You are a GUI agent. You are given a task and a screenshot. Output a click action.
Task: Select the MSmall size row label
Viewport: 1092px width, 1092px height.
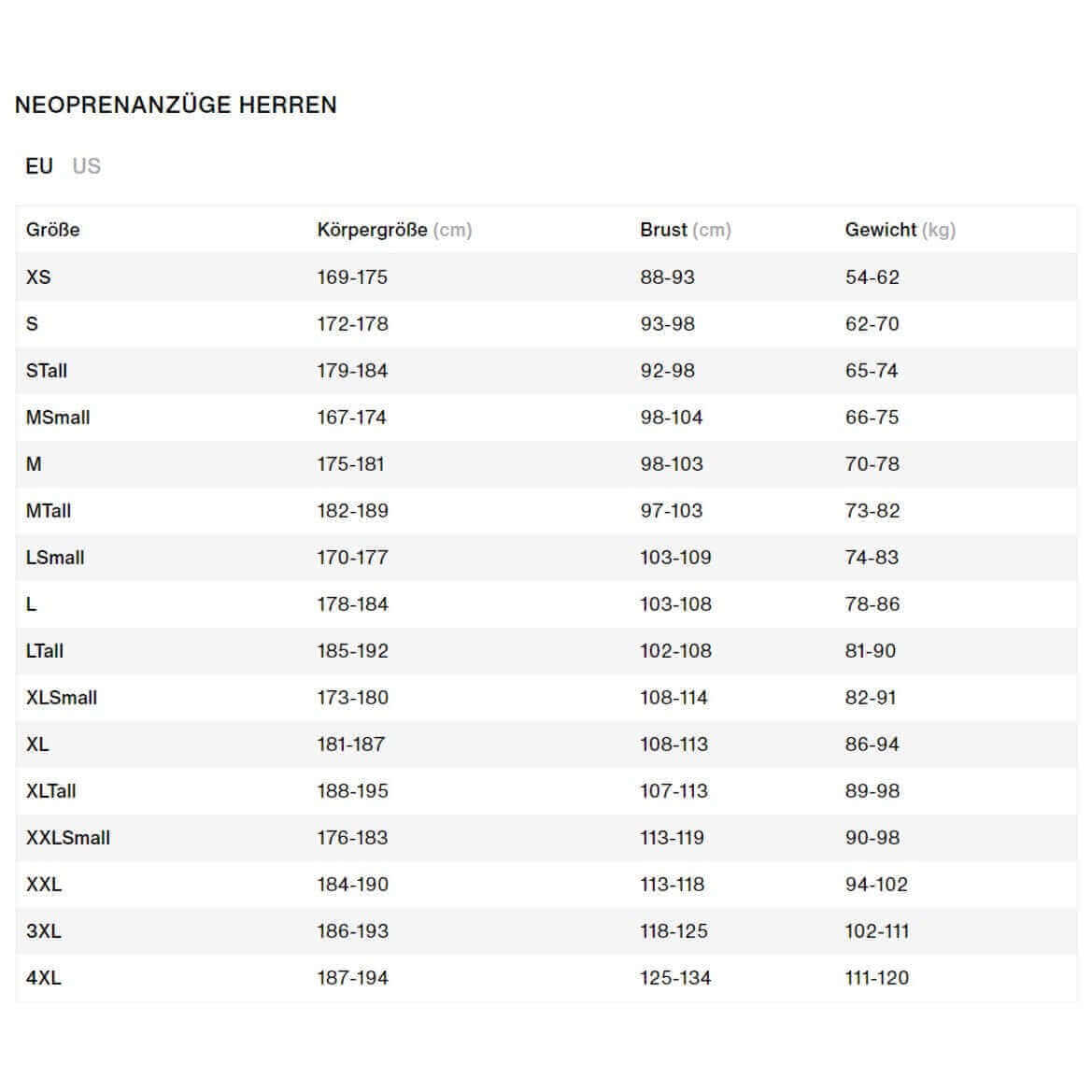(58, 418)
